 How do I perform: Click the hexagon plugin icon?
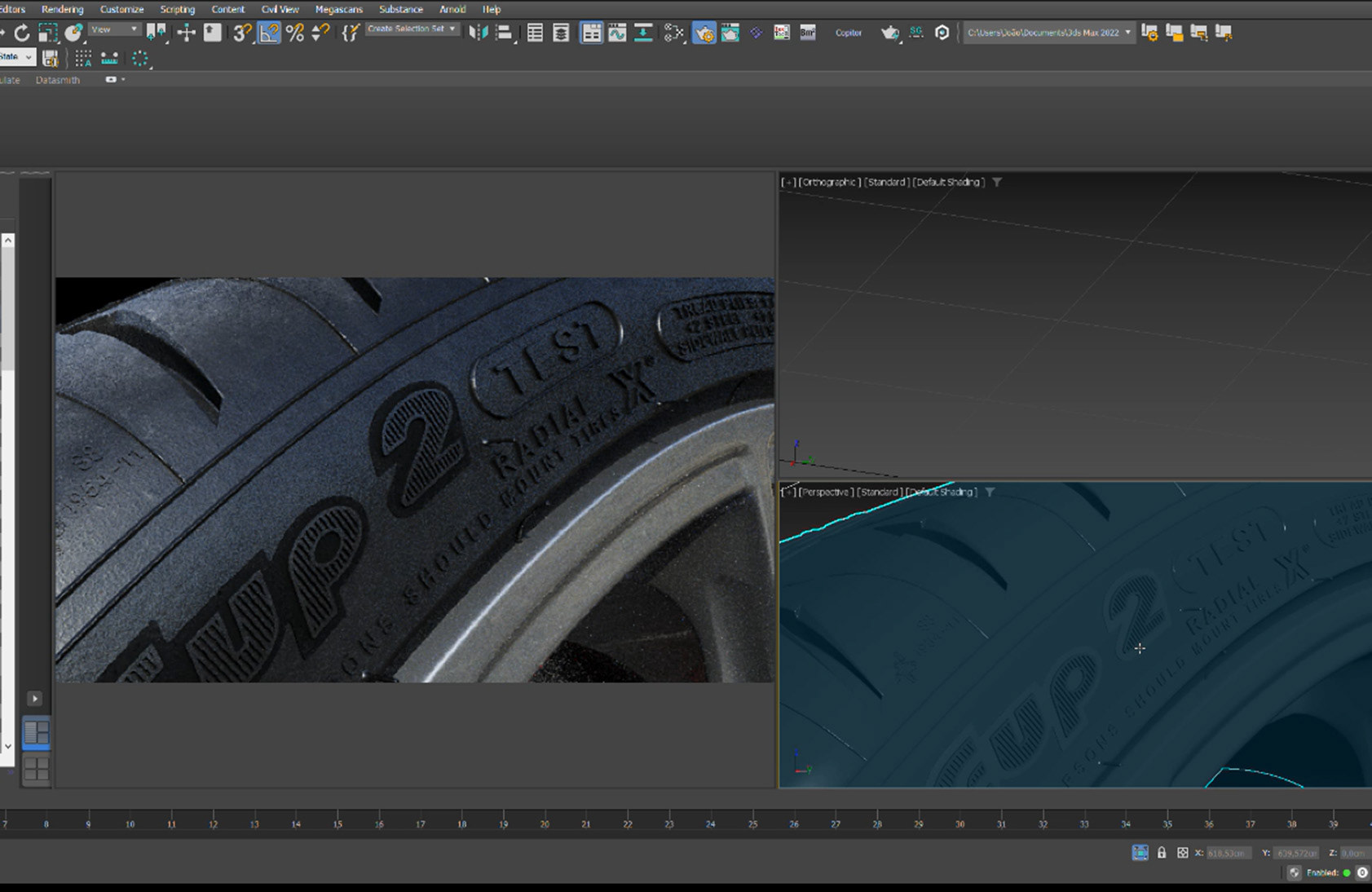coord(942,33)
